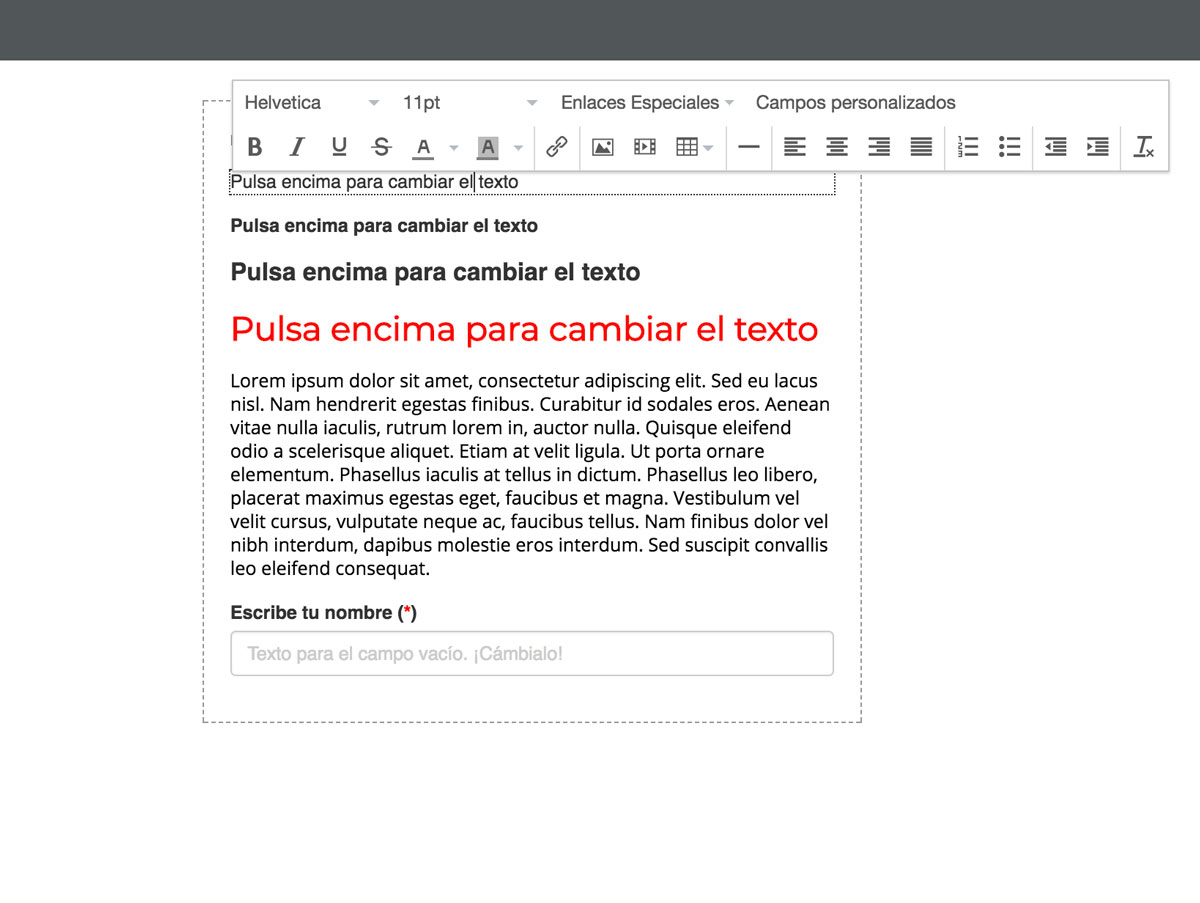Increase the paragraph indent

point(1097,147)
